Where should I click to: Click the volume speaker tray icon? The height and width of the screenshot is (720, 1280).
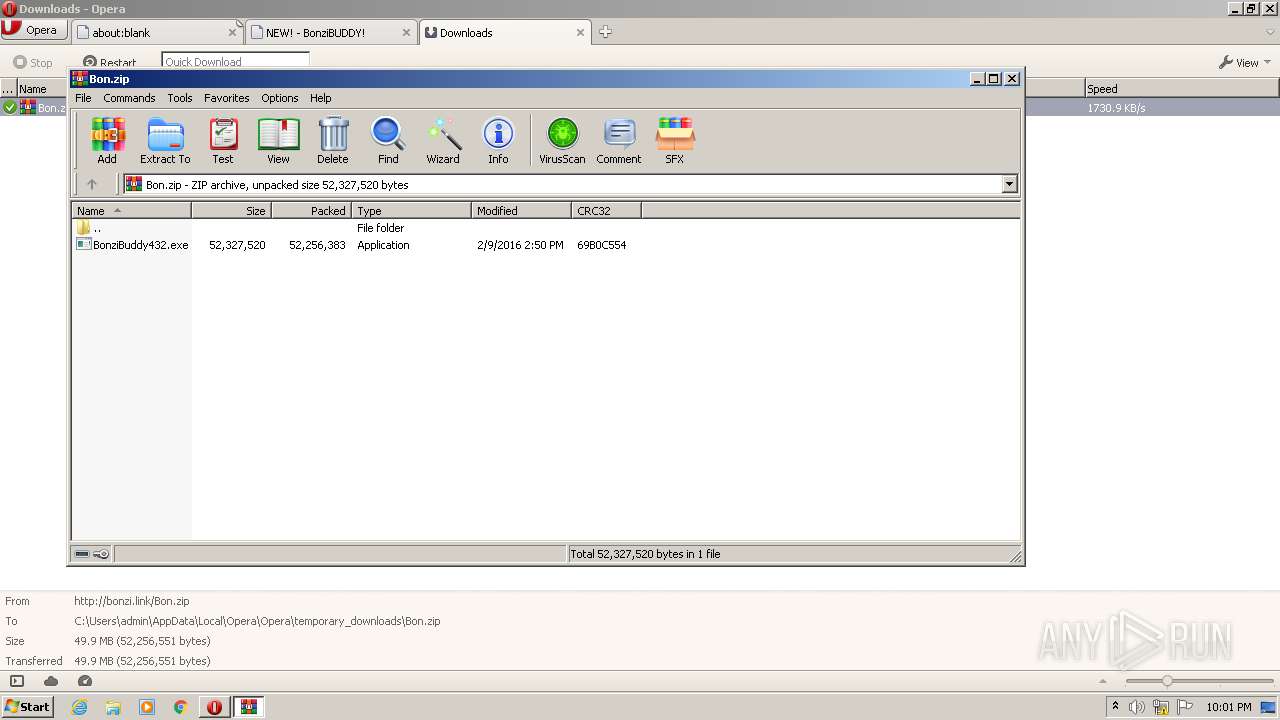[1137, 707]
